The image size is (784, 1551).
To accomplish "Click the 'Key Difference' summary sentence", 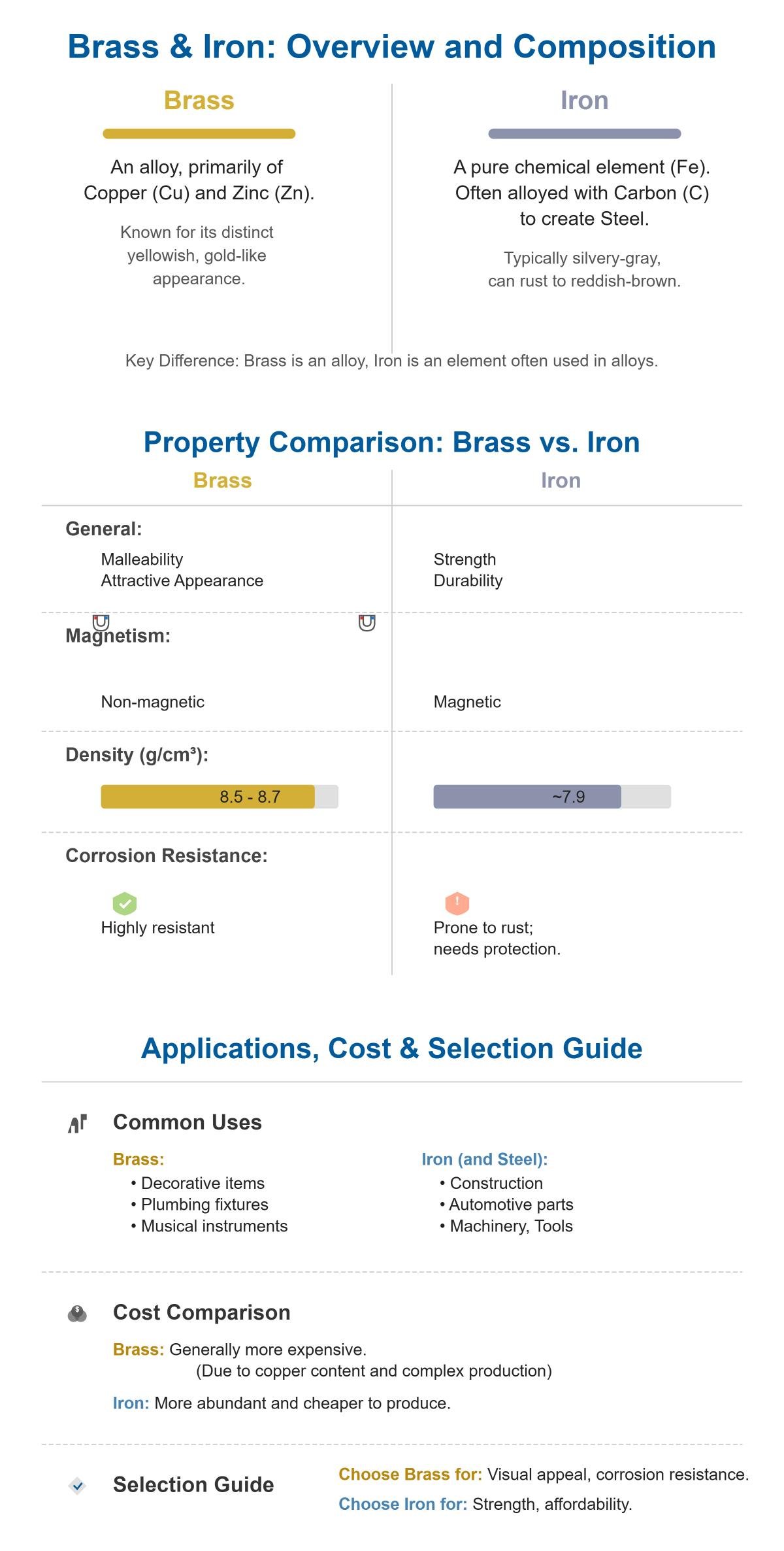I will [392, 361].
